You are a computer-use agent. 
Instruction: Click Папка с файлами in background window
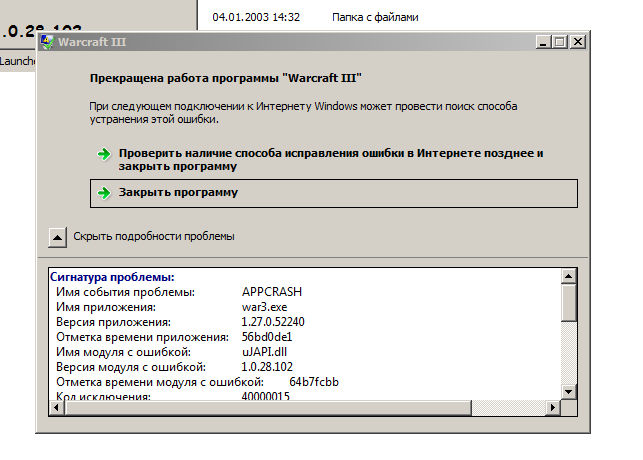[x=375, y=17]
